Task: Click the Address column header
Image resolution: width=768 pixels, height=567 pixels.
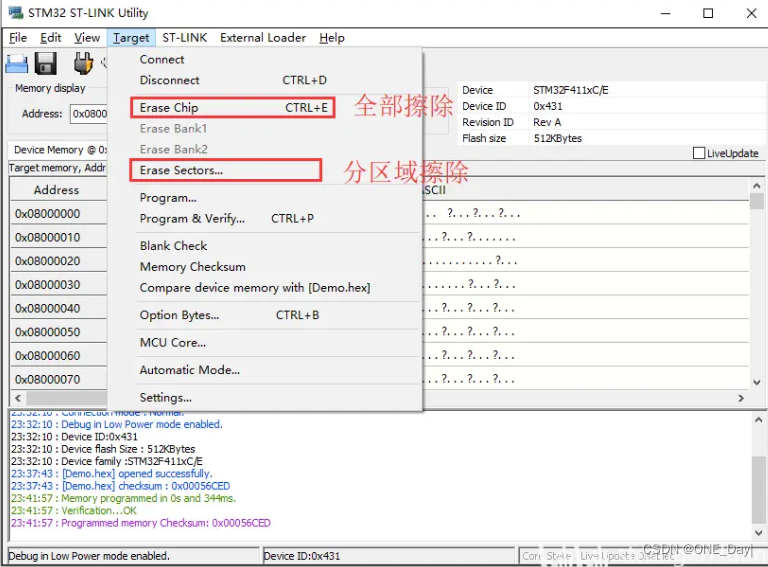Action: pyautogui.click(x=58, y=190)
